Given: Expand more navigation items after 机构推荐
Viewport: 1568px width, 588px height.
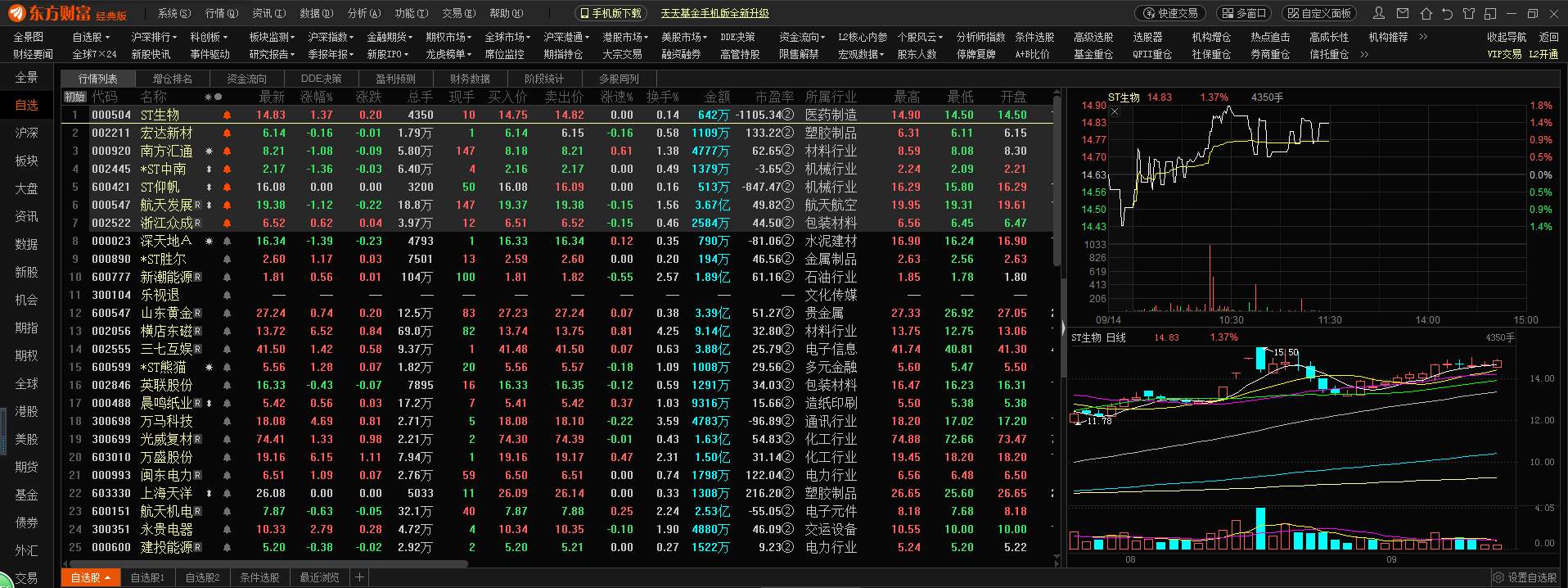Looking at the screenshot, I should click(1423, 37).
